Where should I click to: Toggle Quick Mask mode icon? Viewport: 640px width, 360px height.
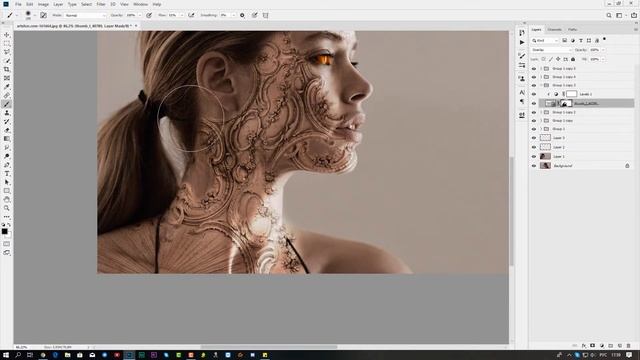(x=7, y=244)
